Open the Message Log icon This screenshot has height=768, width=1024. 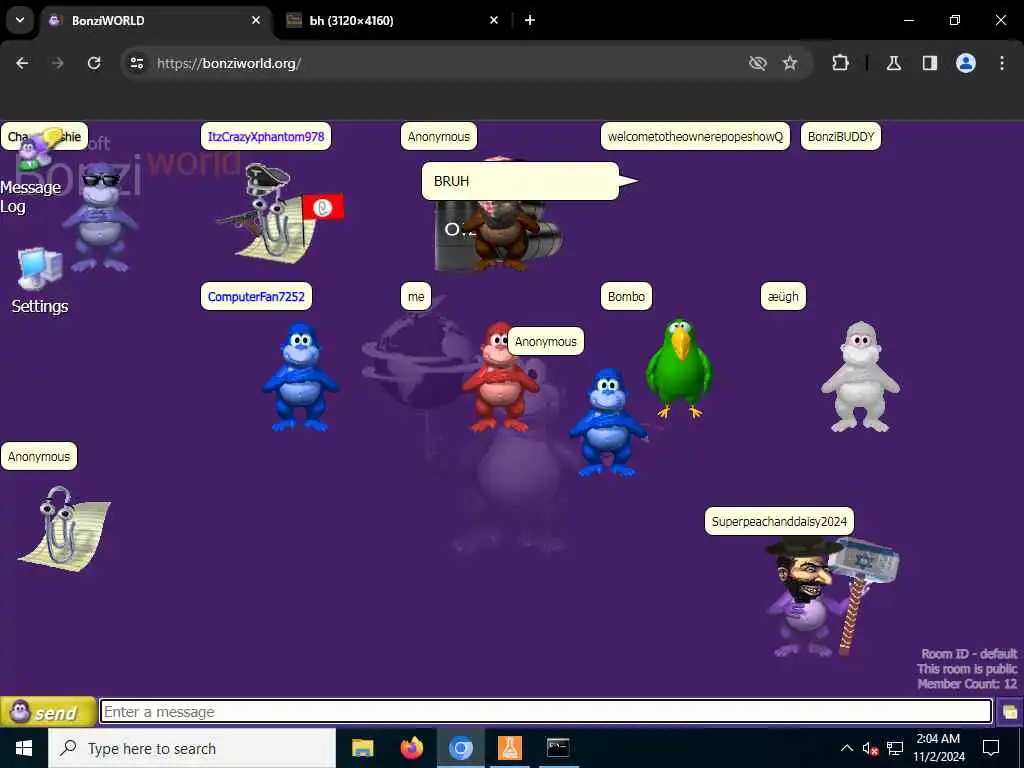[31, 171]
